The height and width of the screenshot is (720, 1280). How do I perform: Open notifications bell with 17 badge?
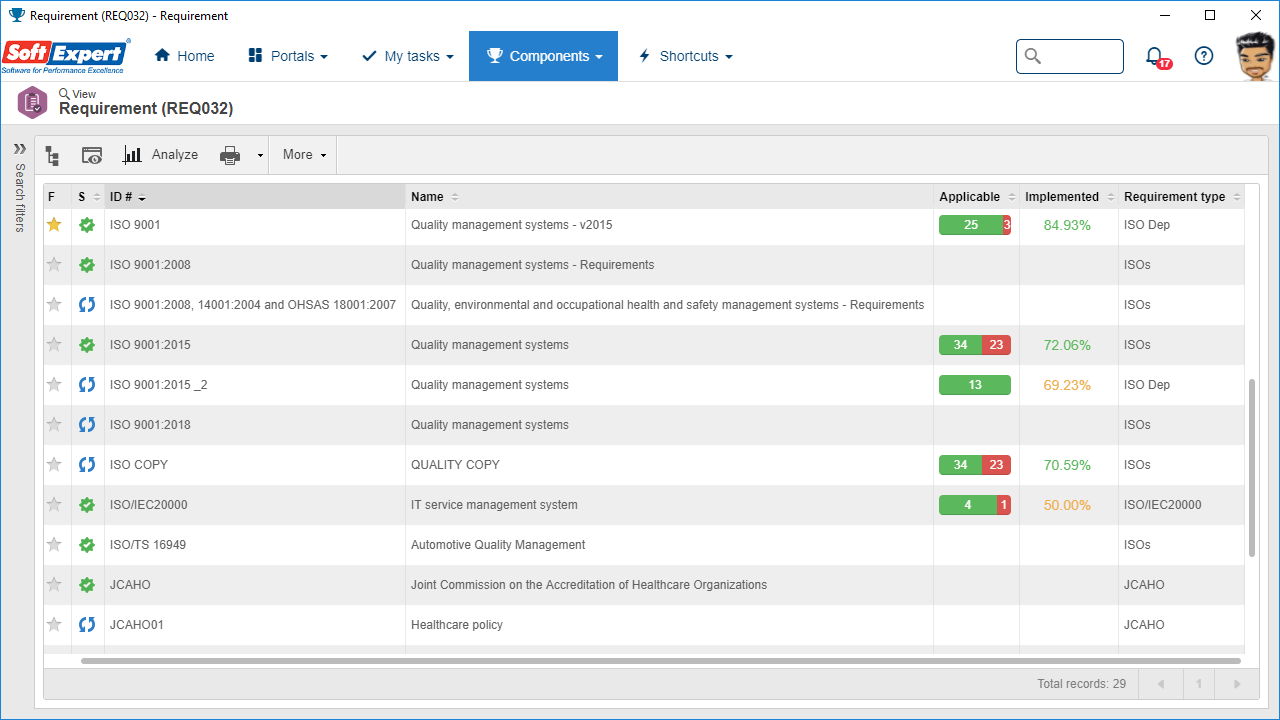[1156, 57]
